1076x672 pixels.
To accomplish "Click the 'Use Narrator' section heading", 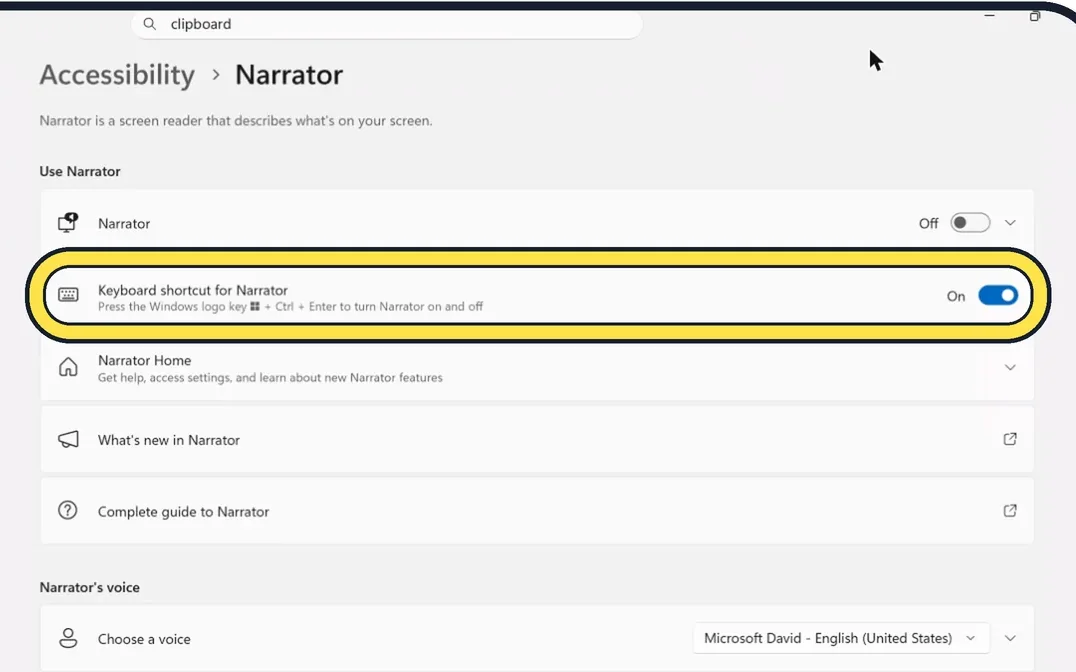I will (x=80, y=172).
